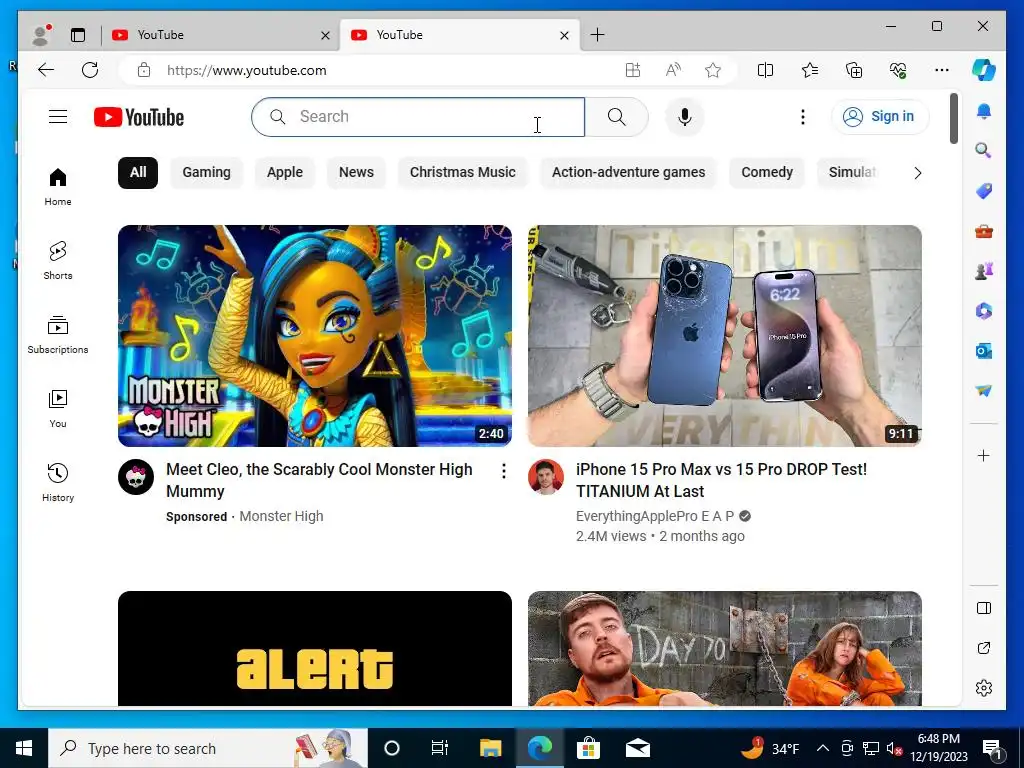Open the Edge sidebar search
The height and width of the screenshot is (768, 1024).
(984, 151)
